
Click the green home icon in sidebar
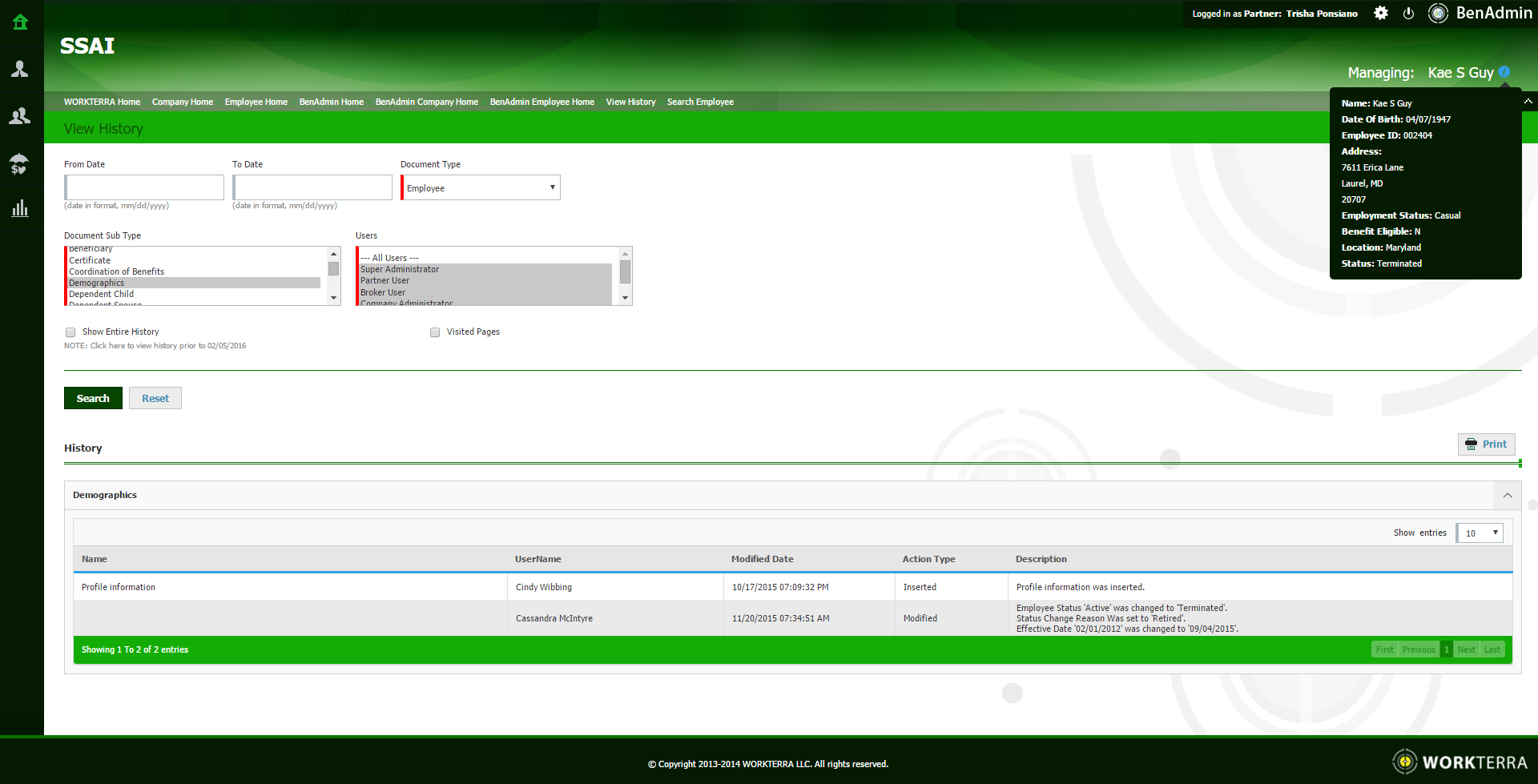coord(21,22)
